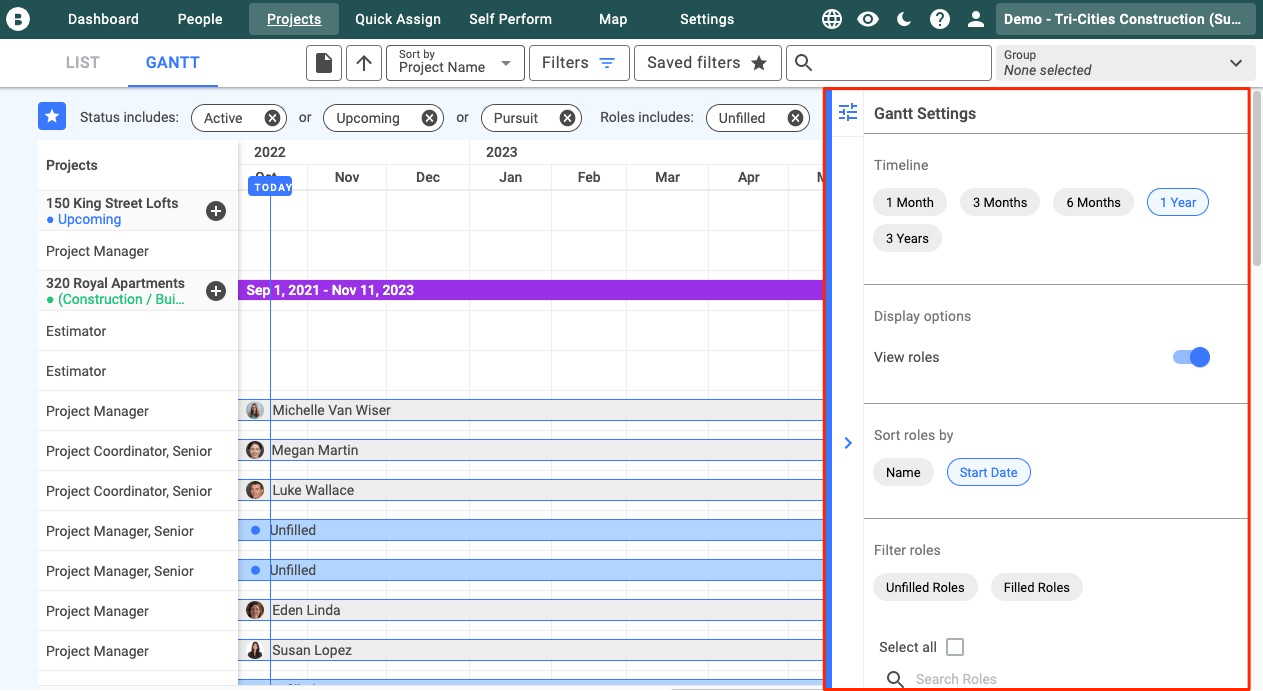Click the eye visibility icon in header
Viewport: 1263px width, 691px height.
tap(868, 19)
